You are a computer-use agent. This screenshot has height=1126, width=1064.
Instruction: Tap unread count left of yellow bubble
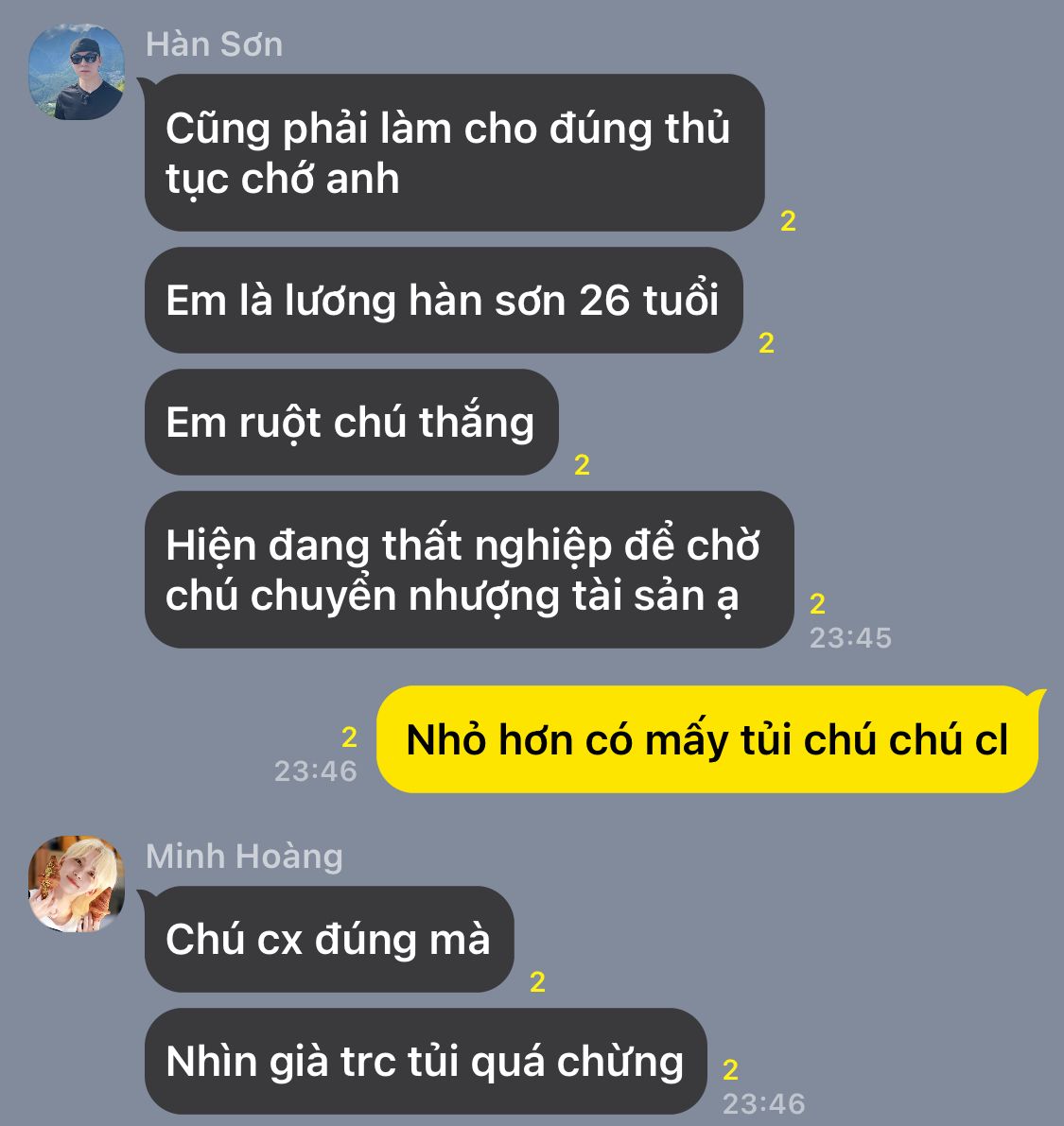349,737
